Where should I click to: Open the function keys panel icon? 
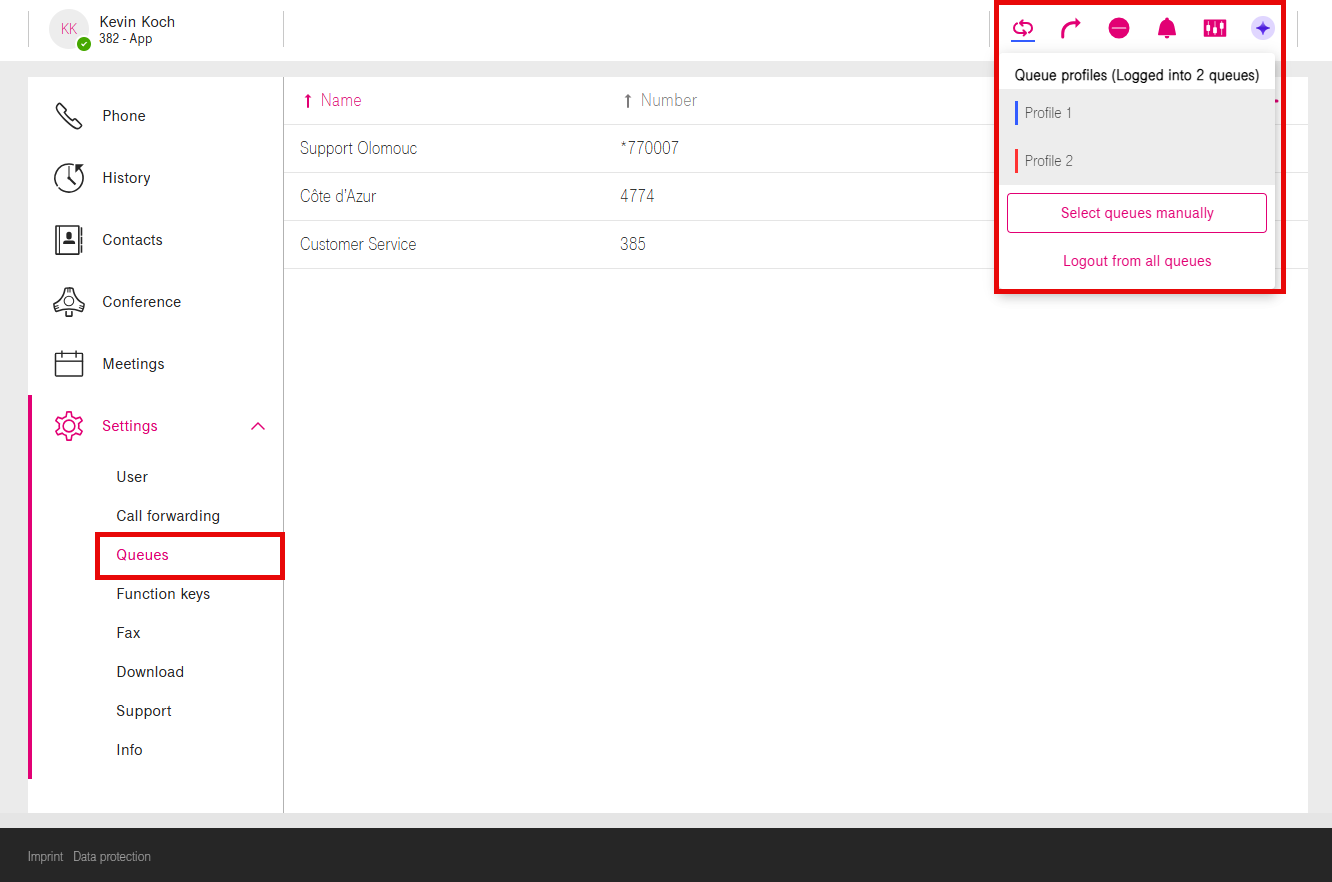1215,28
